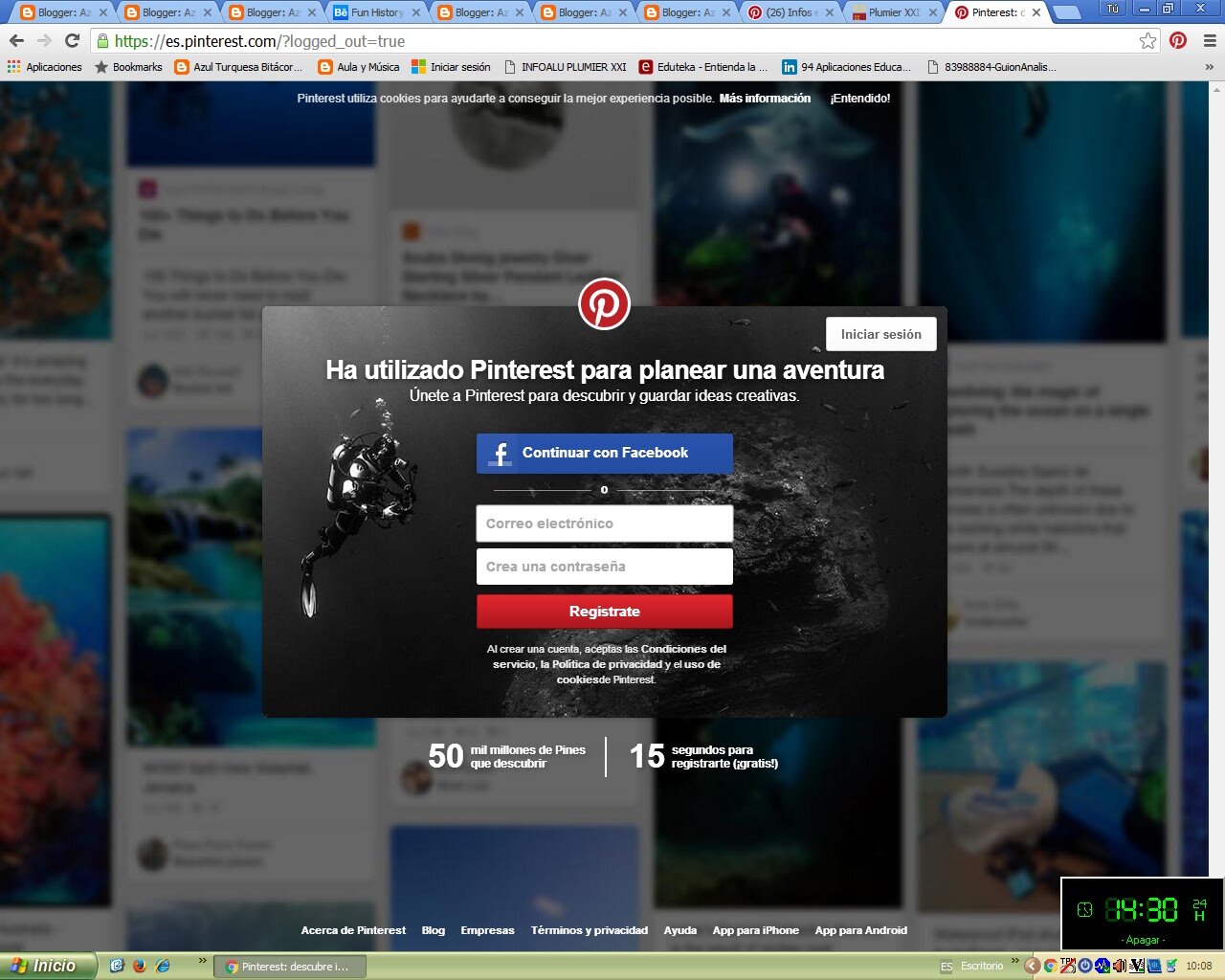Open the Términos y privacidad footer link
Viewport: 1225px width, 980px height.
click(589, 930)
